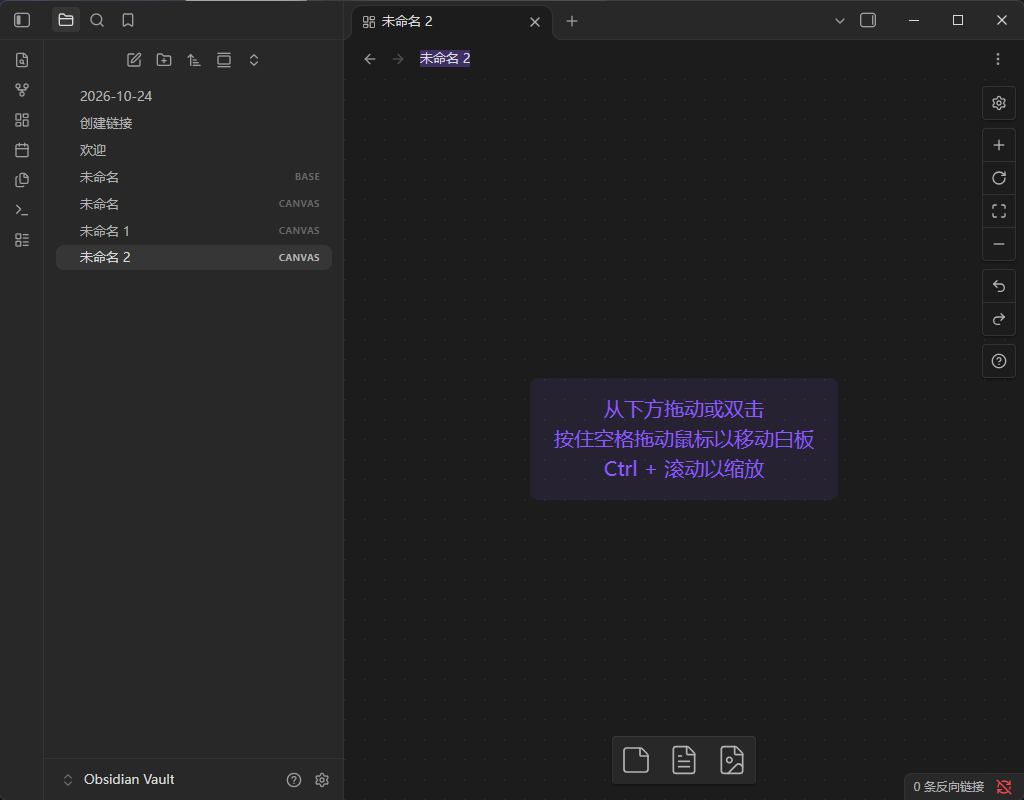Open the 未命名 1 canvas file
This screenshot has width=1024, height=800.
(194, 231)
